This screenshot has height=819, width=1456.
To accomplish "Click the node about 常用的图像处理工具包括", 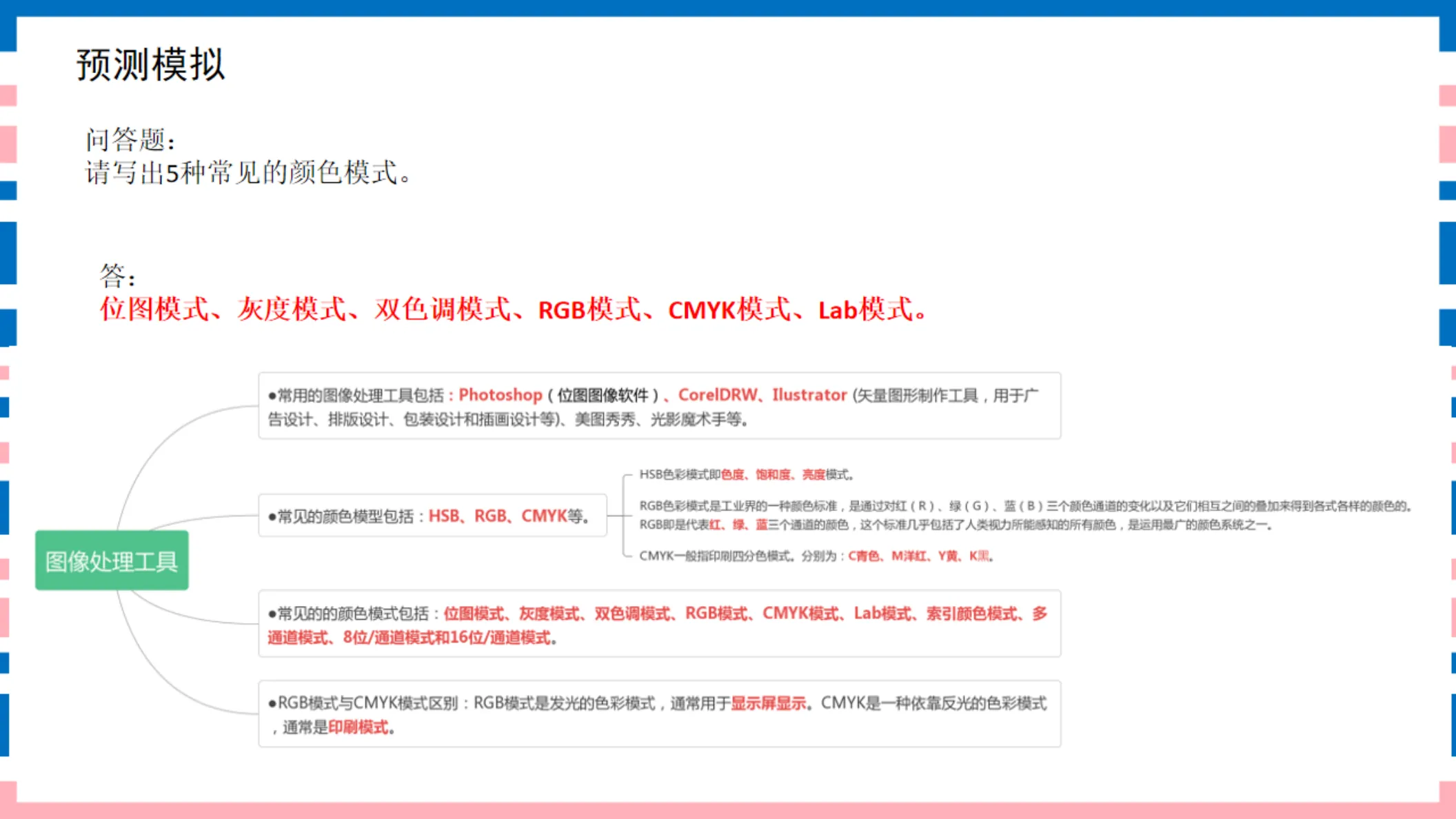I will pyautogui.click(x=659, y=406).
